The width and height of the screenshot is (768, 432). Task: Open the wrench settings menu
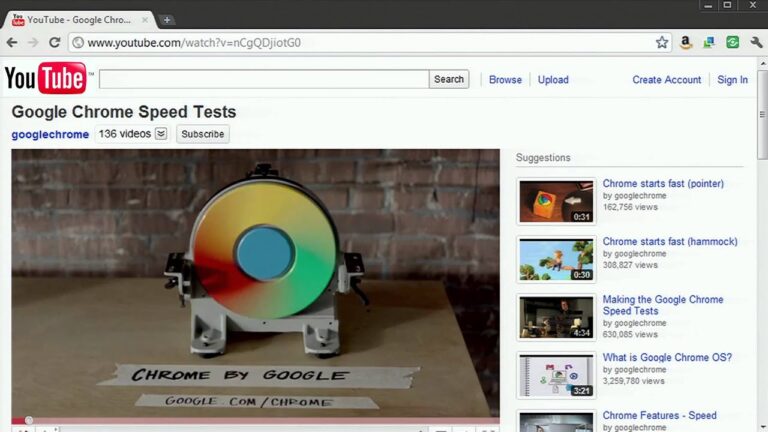756,43
